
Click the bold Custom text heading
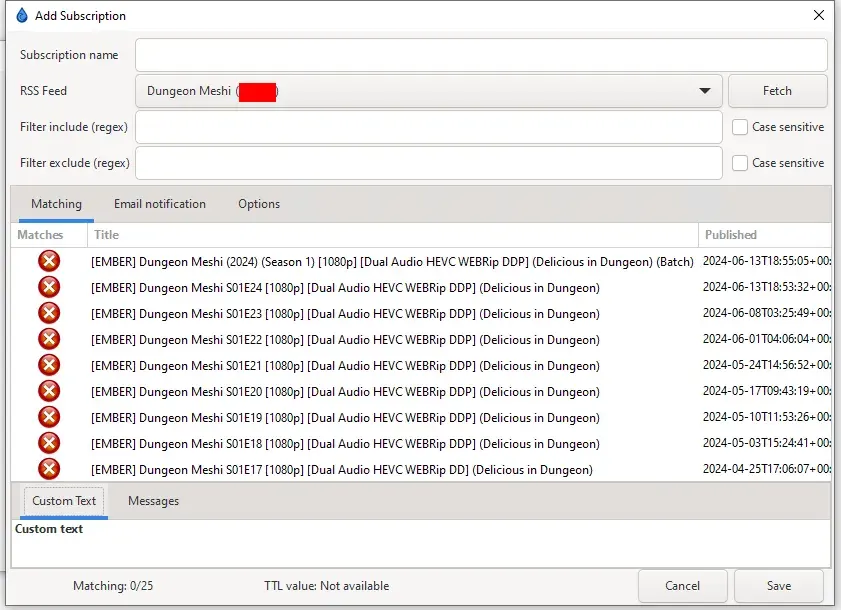(49, 529)
